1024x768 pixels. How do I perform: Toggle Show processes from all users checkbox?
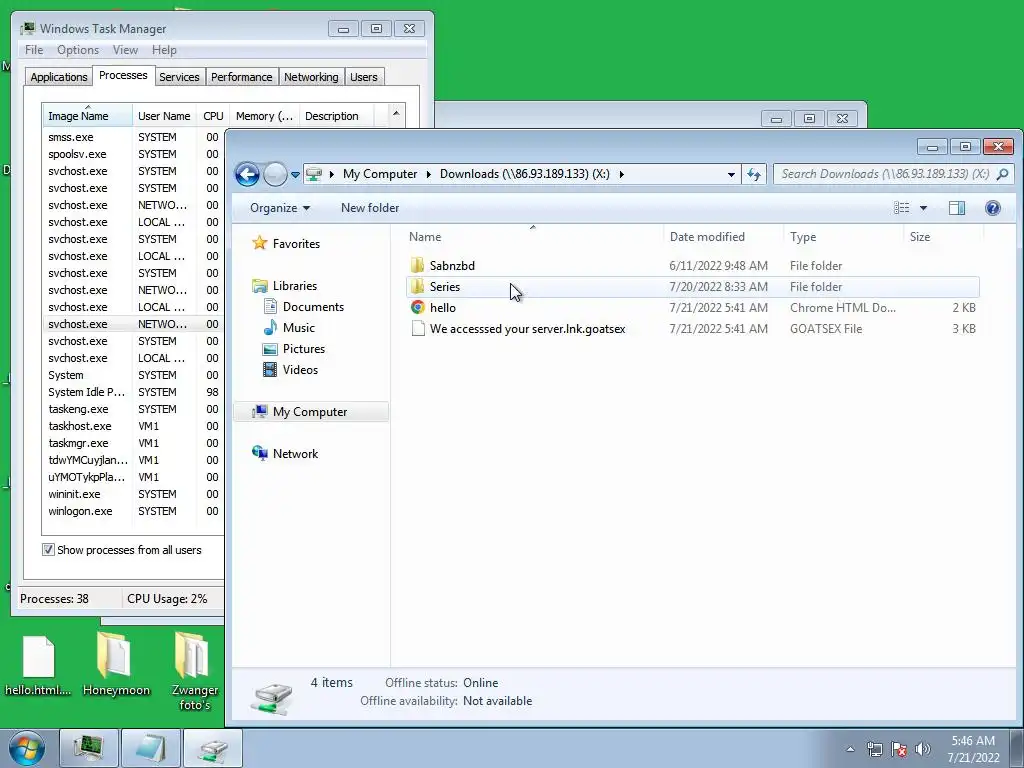(x=48, y=550)
